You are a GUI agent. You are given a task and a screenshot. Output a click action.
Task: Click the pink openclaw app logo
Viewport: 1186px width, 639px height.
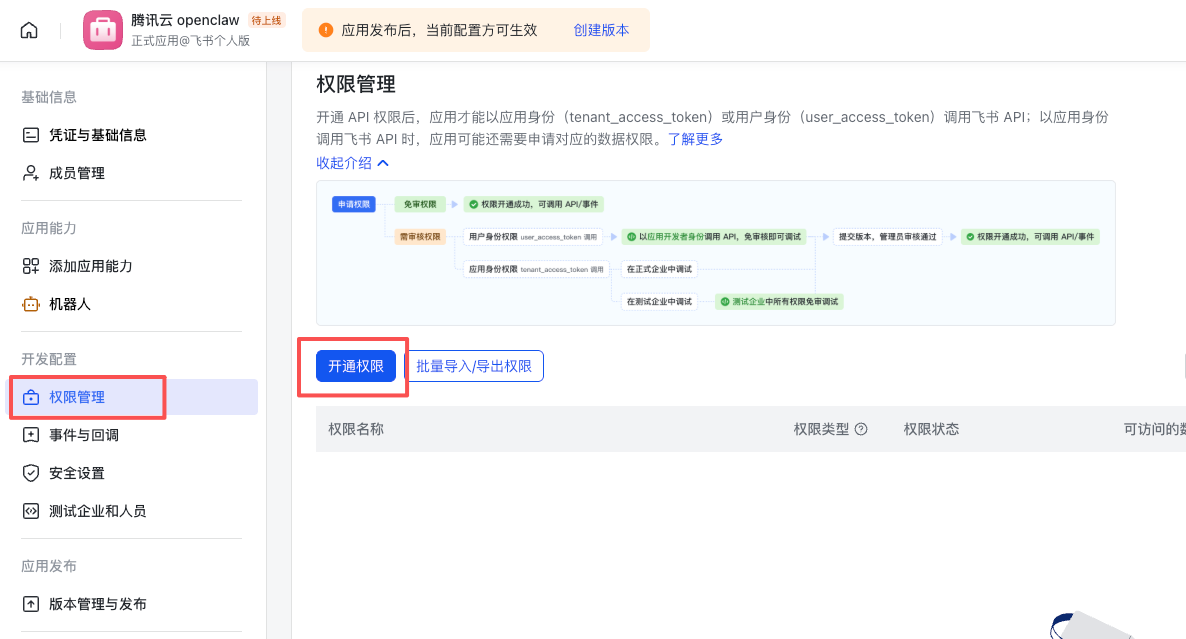point(102,30)
